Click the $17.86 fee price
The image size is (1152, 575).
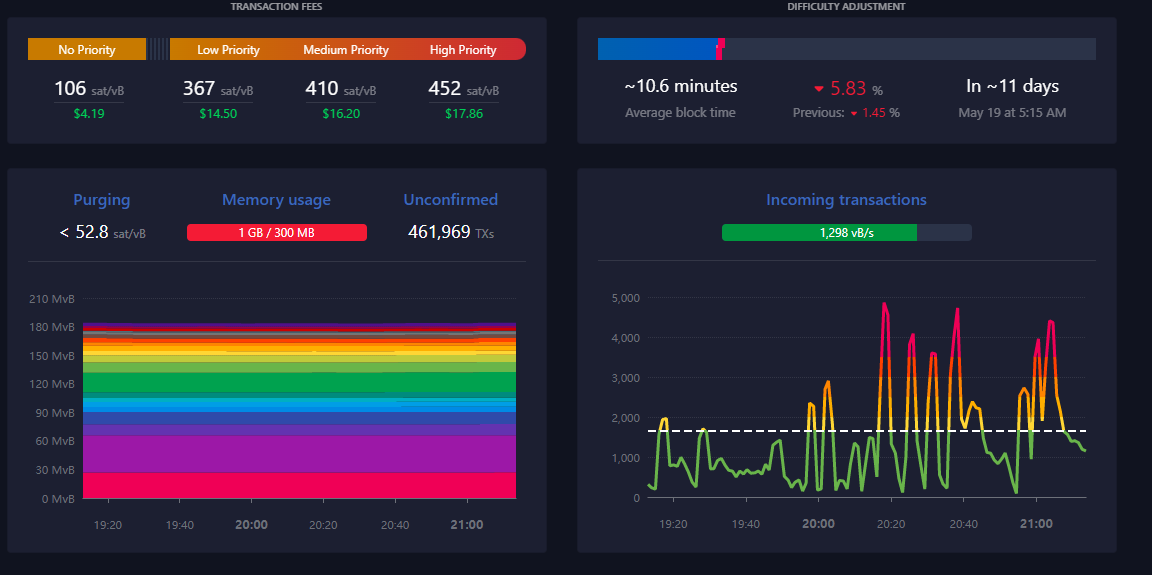[464, 114]
